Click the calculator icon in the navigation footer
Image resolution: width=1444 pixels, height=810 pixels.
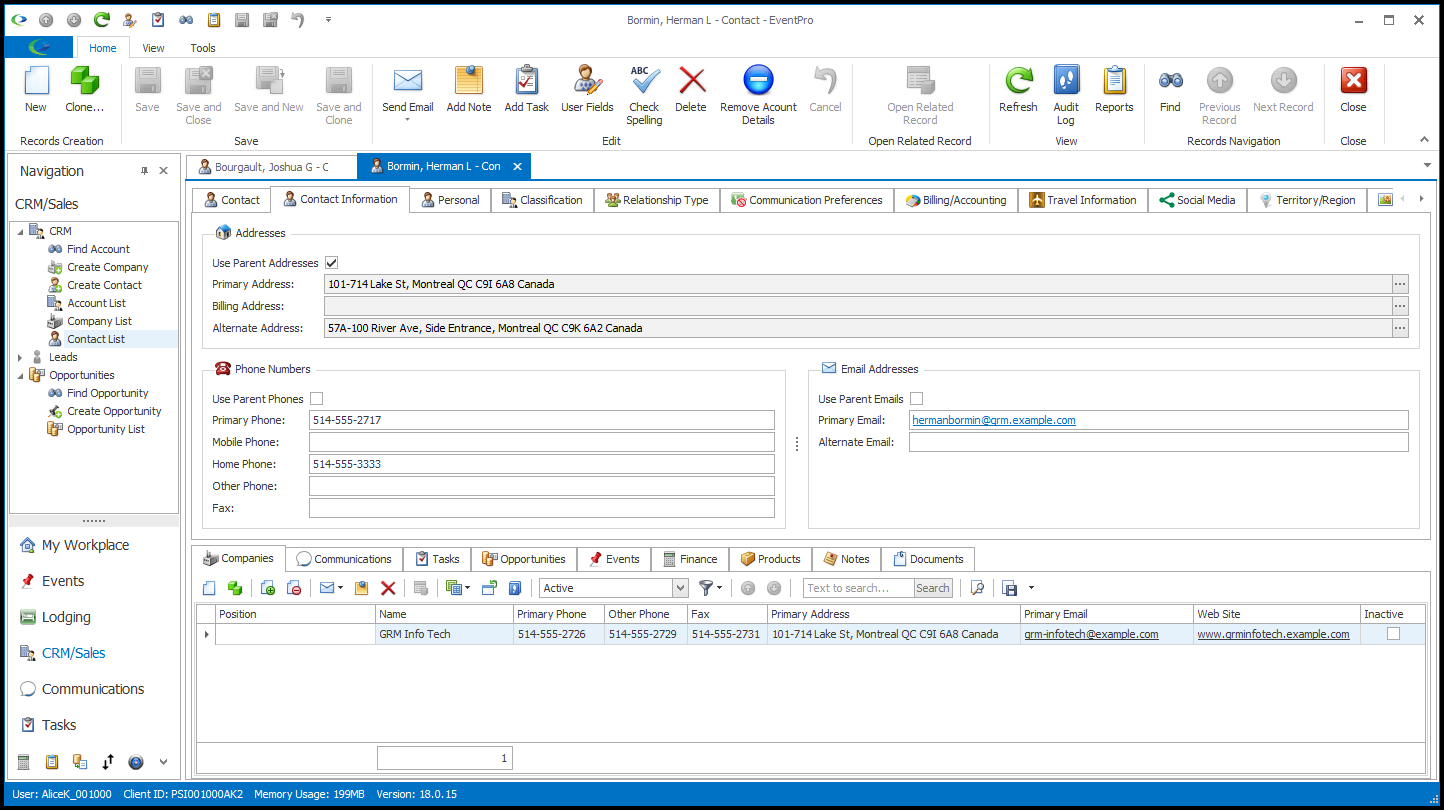pyautogui.click(x=24, y=762)
